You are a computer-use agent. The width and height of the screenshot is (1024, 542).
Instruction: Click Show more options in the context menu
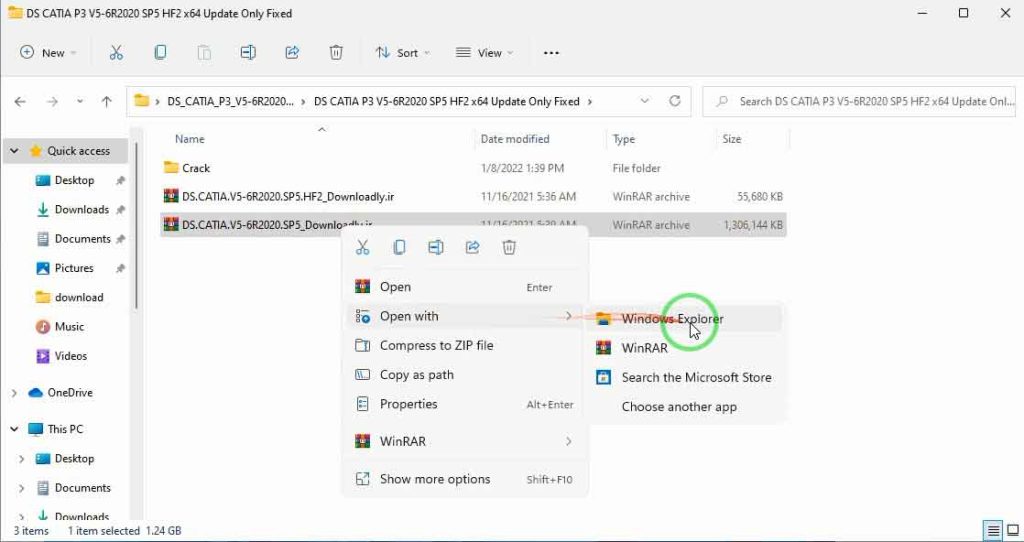pos(435,479)
